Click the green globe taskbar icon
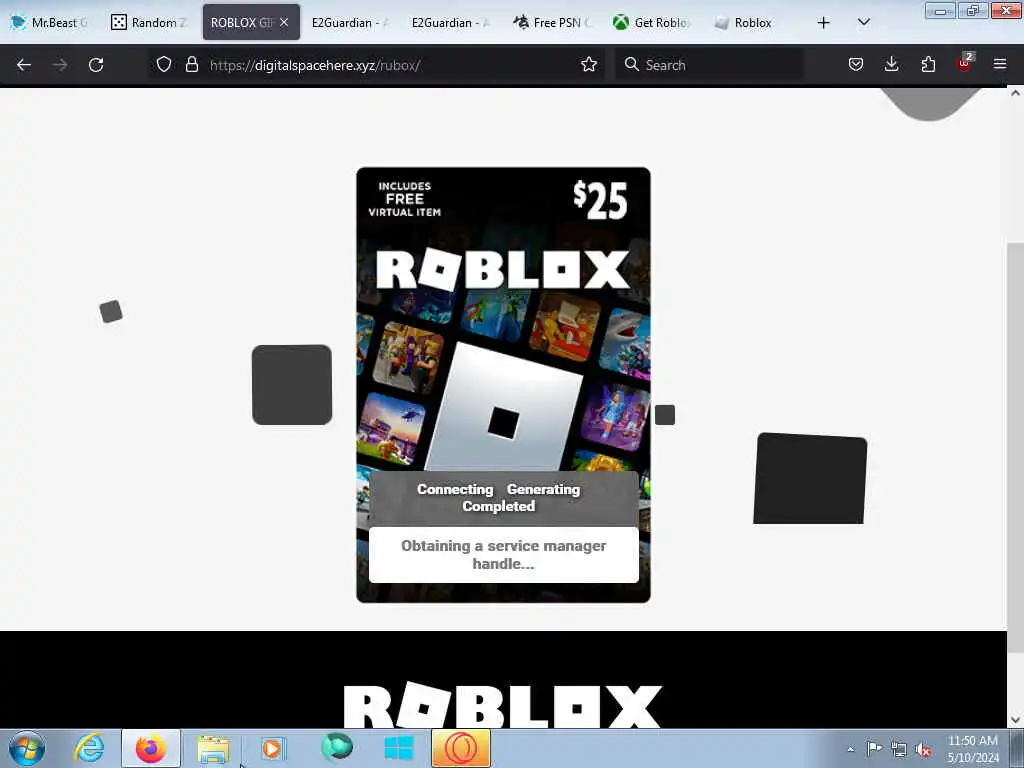Viewport: 1024px width, 768px height. 337,748
